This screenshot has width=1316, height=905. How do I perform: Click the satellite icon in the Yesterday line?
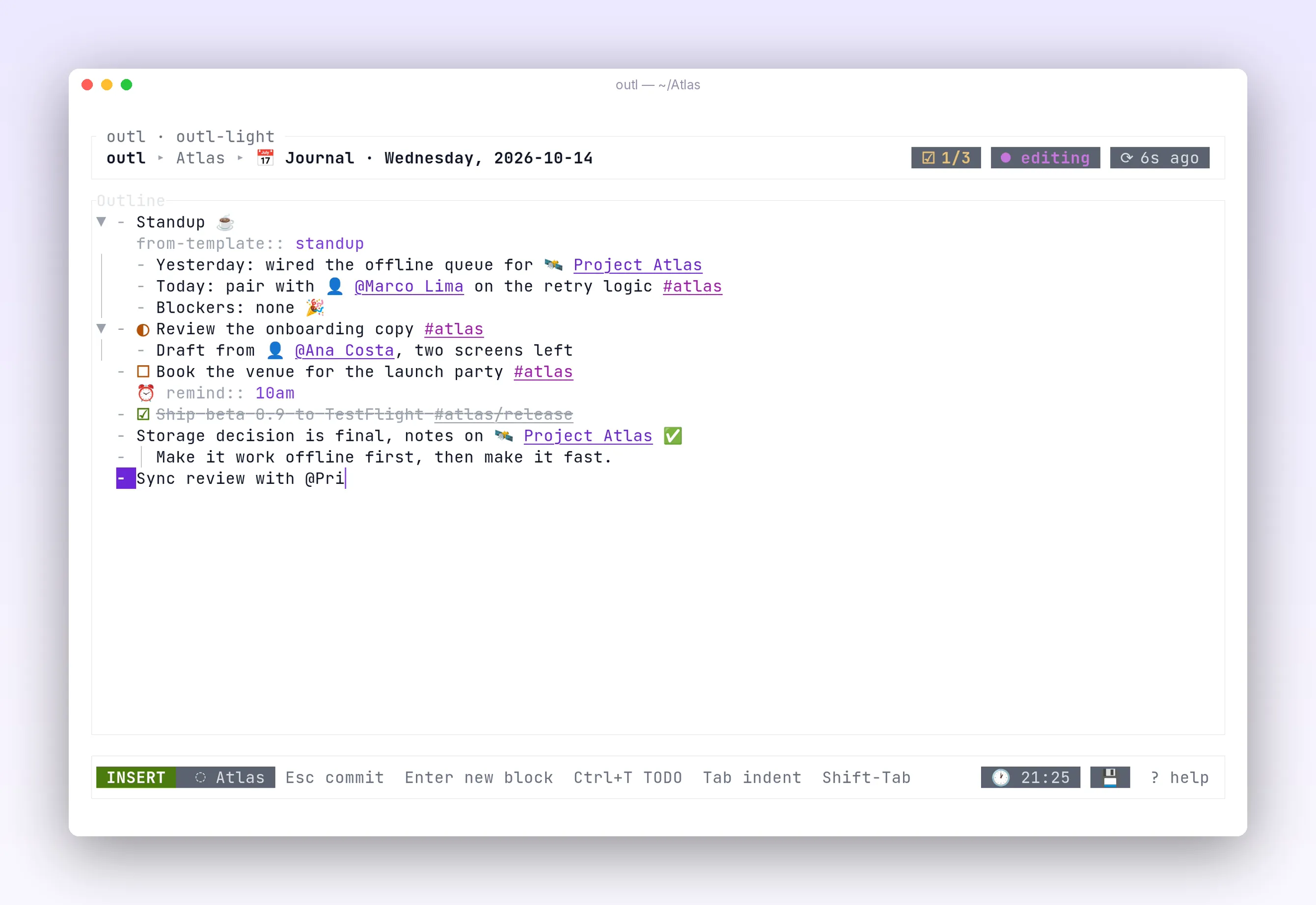pyautogui.click(x=553, y=265)
